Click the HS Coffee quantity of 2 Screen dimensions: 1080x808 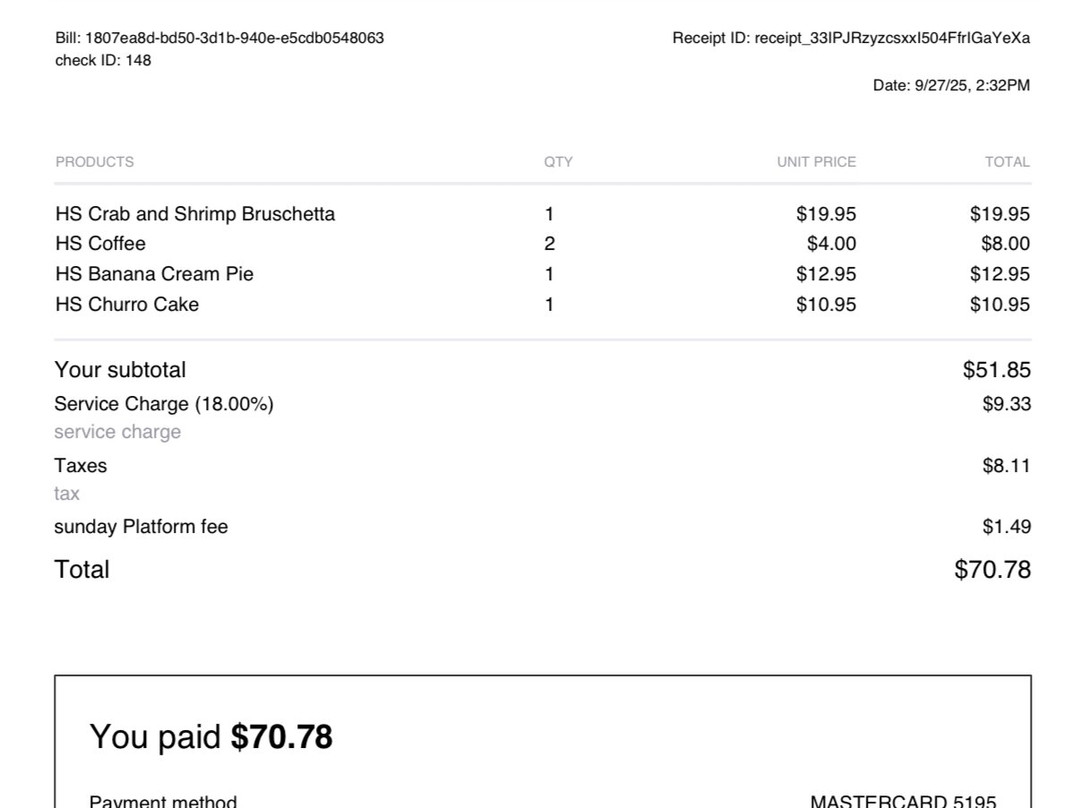(549, 244)
